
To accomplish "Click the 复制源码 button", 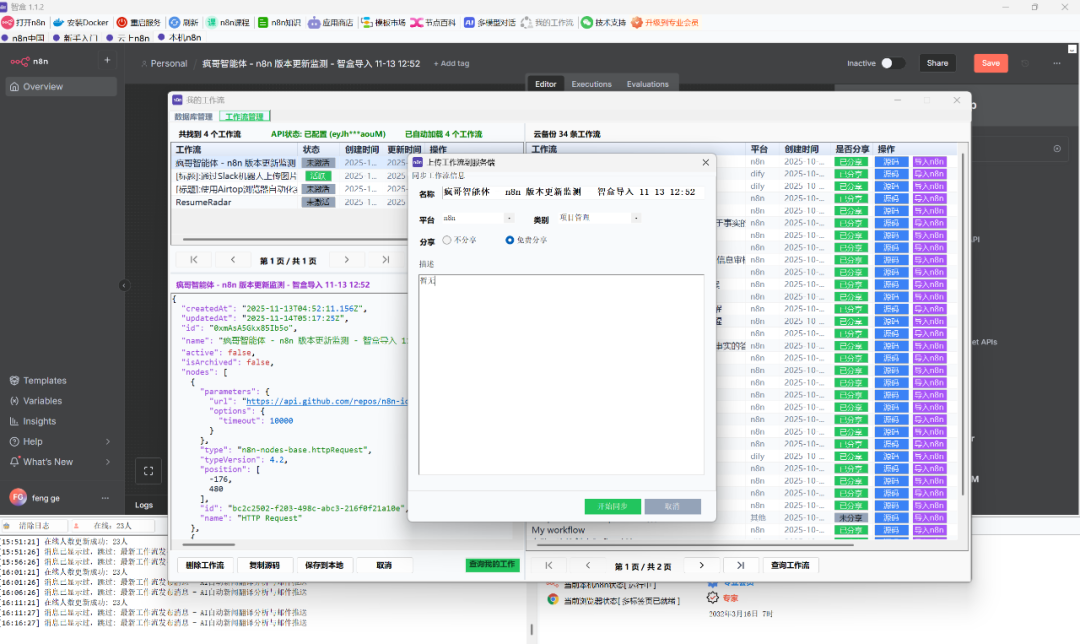I will coord(264,565).
